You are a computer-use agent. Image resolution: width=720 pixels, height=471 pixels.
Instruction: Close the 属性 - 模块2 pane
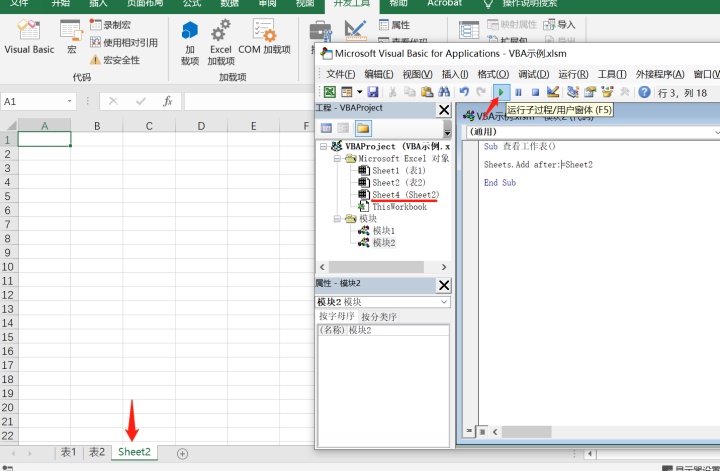click(x=444, y=286)
